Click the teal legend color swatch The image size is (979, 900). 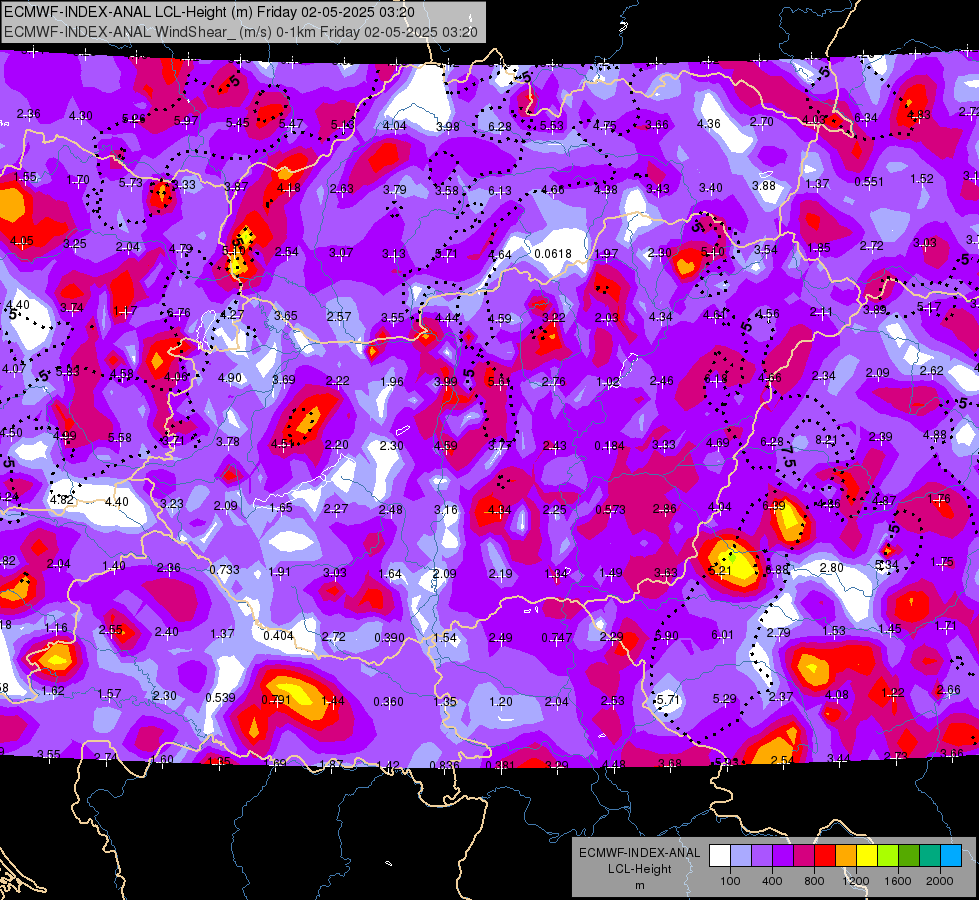point(930,856)
